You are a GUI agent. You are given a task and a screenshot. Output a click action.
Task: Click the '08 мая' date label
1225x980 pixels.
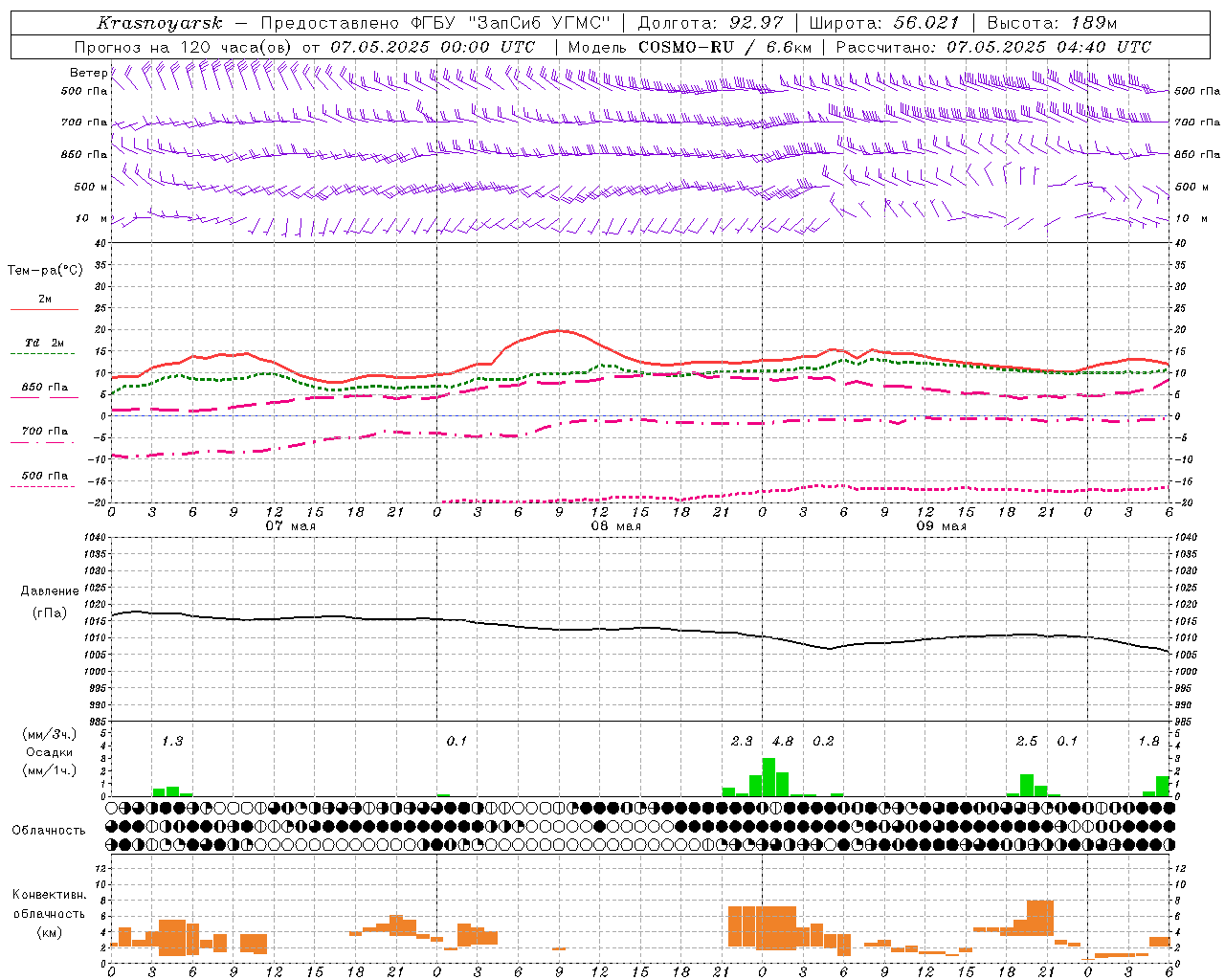pyautogui.click(x=615, y=526)
